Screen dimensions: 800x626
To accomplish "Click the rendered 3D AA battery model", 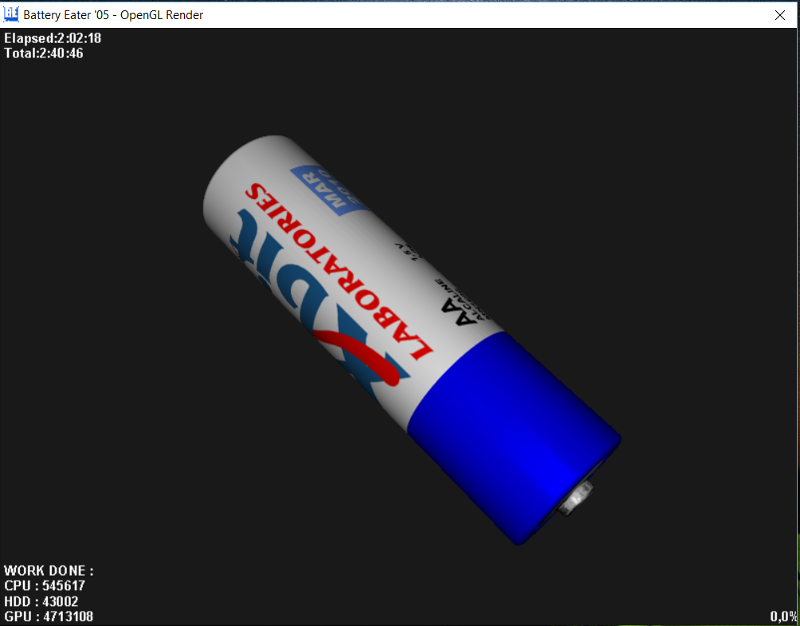I will coord(412,340).
